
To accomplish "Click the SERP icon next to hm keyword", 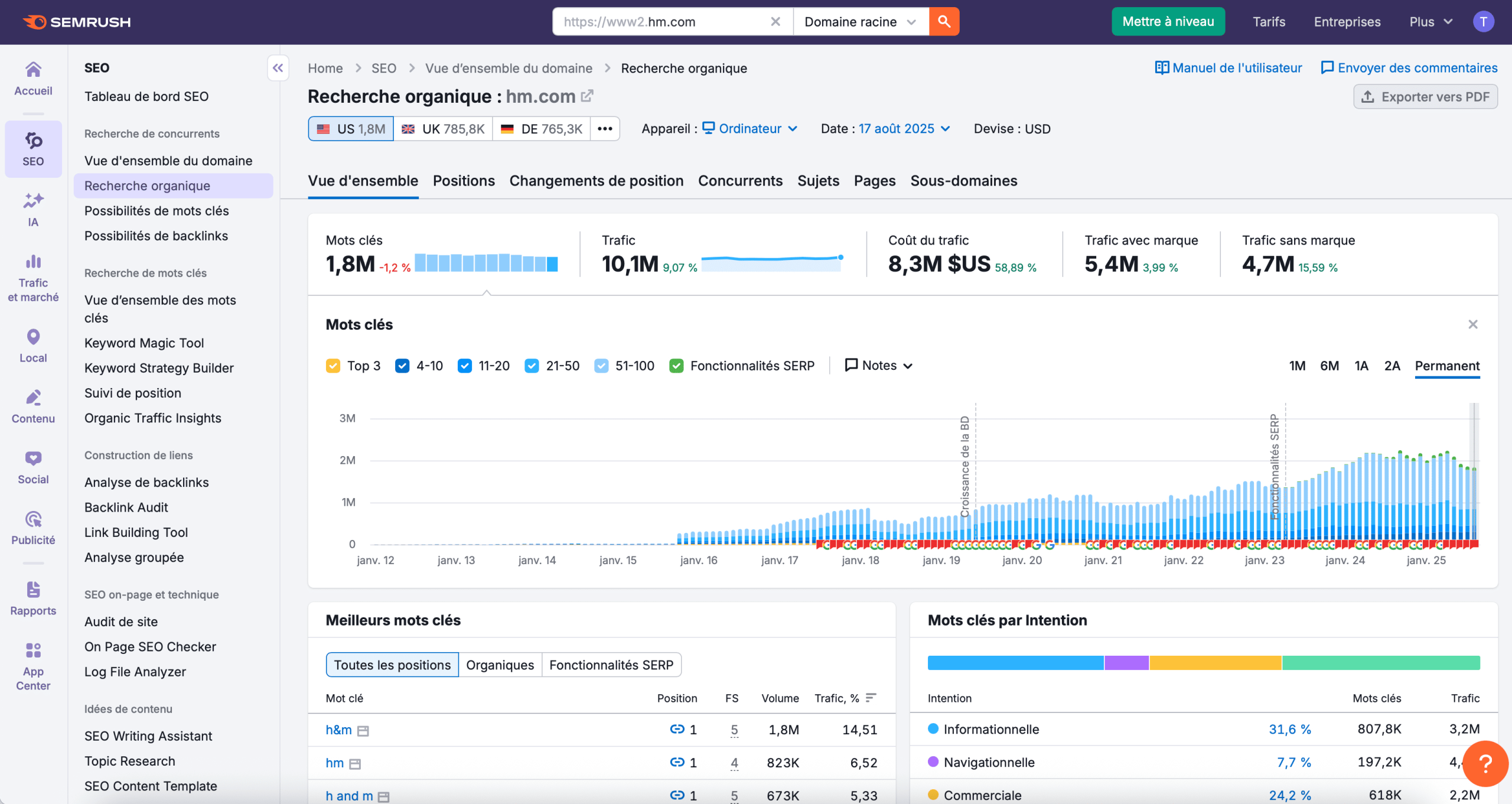I will click(355, 764).
